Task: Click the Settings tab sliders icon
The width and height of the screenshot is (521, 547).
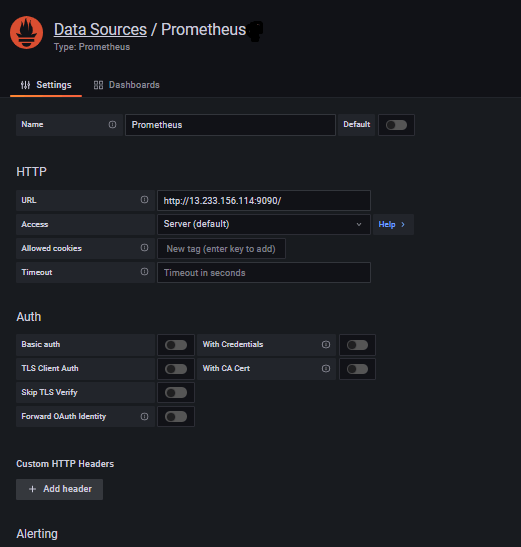Action: tap(25, 85)
